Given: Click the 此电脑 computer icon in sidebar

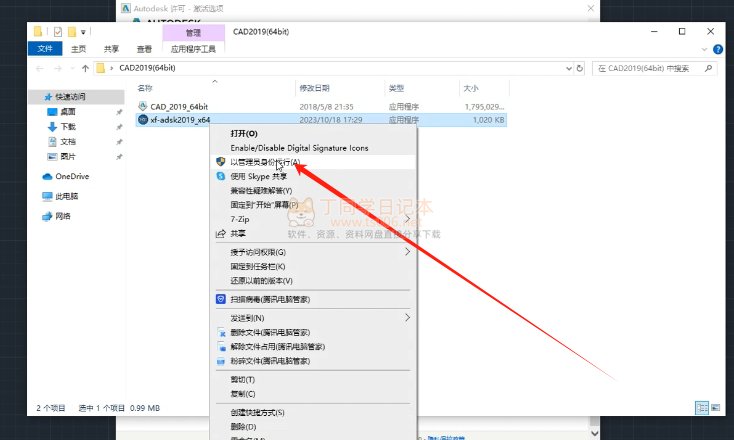Looking at the screenshot, I should click(47, 196).
